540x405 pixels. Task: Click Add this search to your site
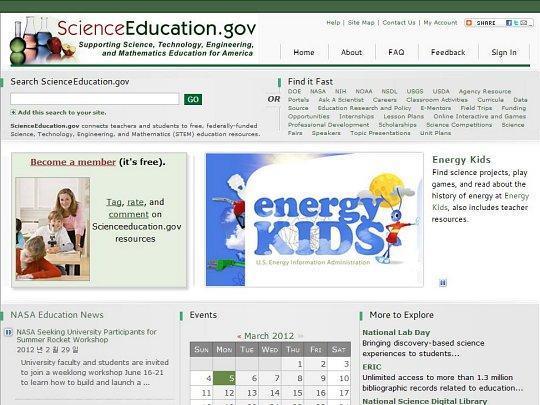[62, 112]
